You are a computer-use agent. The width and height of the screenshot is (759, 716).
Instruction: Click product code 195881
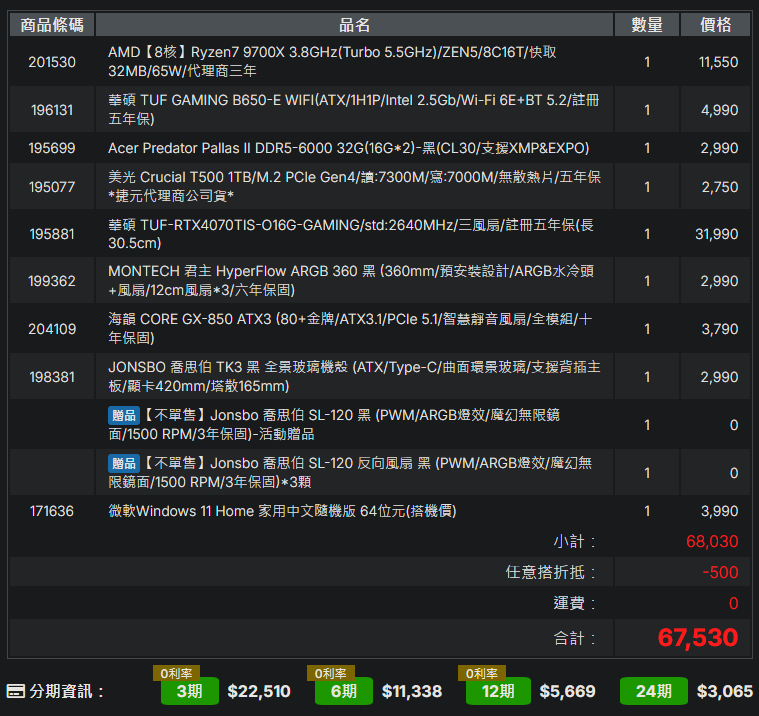tap(52, 234)
